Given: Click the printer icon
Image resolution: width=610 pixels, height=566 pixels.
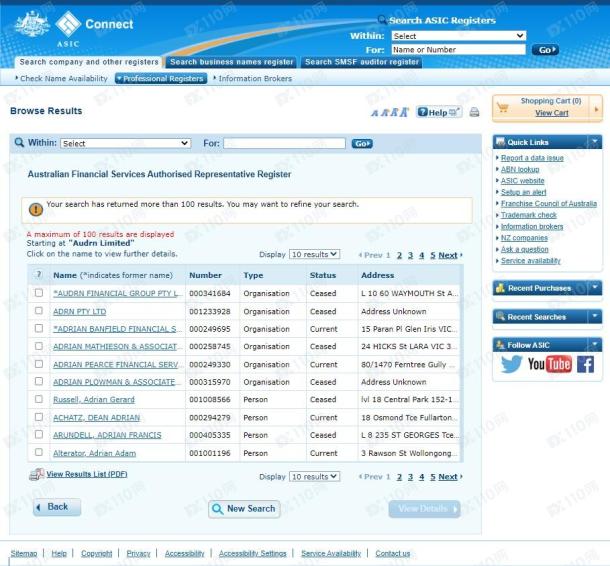Looking at the screenshot, I should [474, 112].
